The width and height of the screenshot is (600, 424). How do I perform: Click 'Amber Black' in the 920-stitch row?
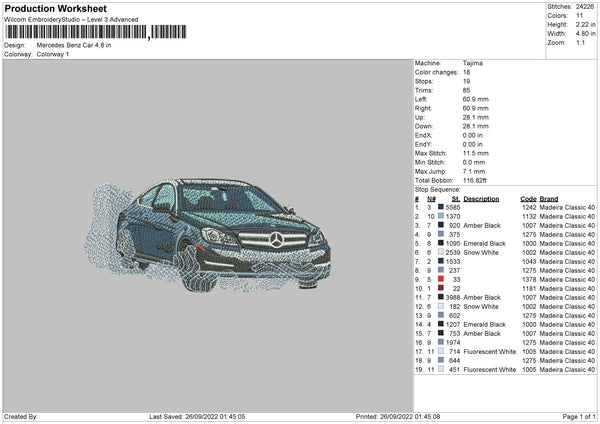click(x=482, y=225)
